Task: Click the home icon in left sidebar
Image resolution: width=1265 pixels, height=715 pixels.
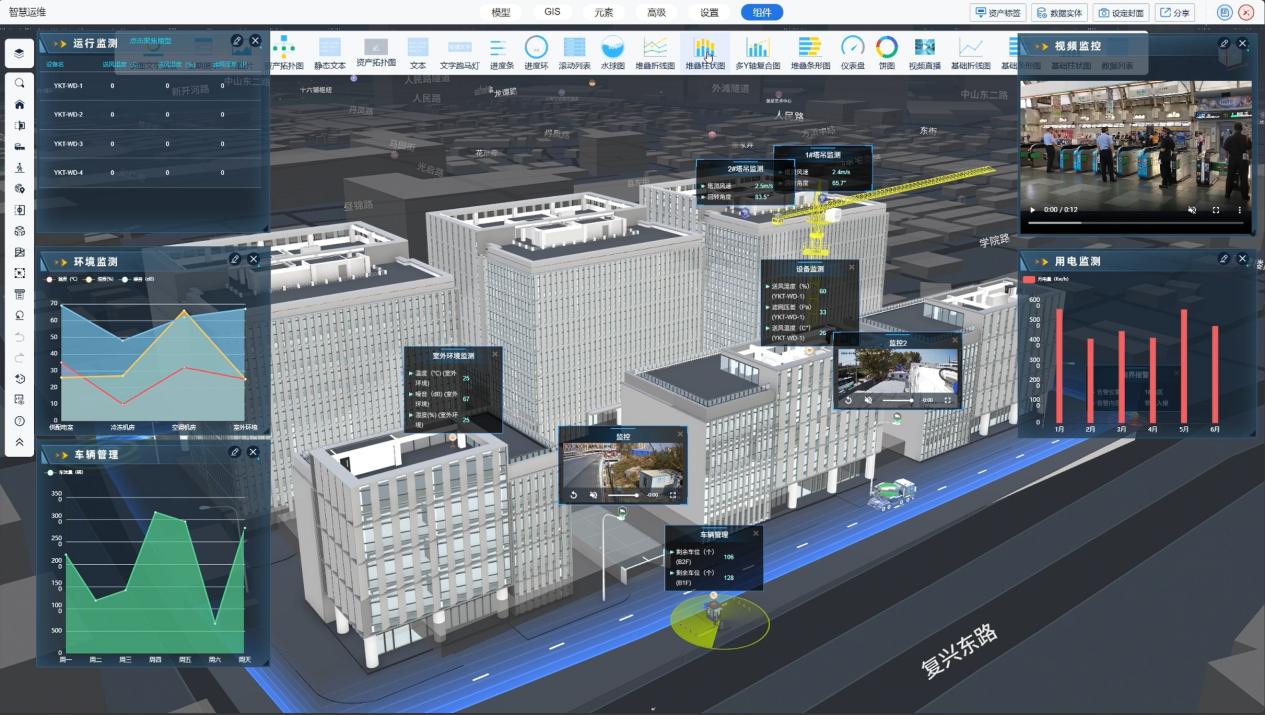Action: [19, 104]
